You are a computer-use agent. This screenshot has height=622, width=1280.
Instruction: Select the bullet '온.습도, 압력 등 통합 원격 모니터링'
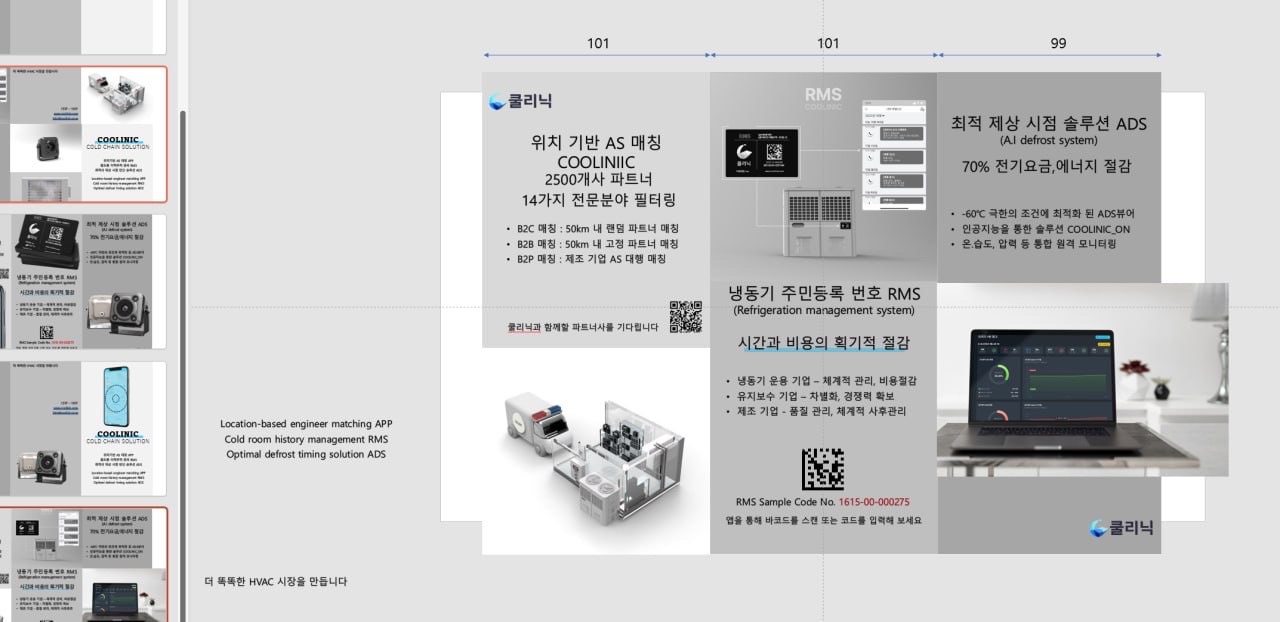point(1033,244)
